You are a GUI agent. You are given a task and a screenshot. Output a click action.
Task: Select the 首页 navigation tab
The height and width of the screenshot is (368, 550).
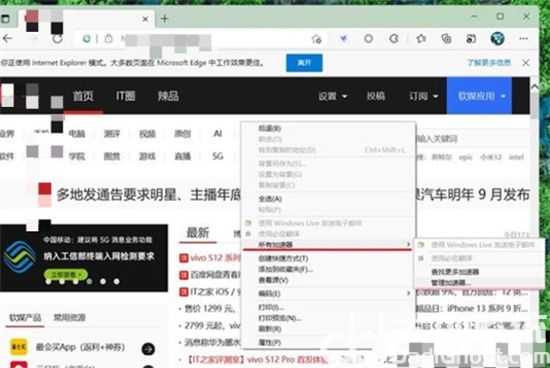pyautogui.click(x=83, y=96)
